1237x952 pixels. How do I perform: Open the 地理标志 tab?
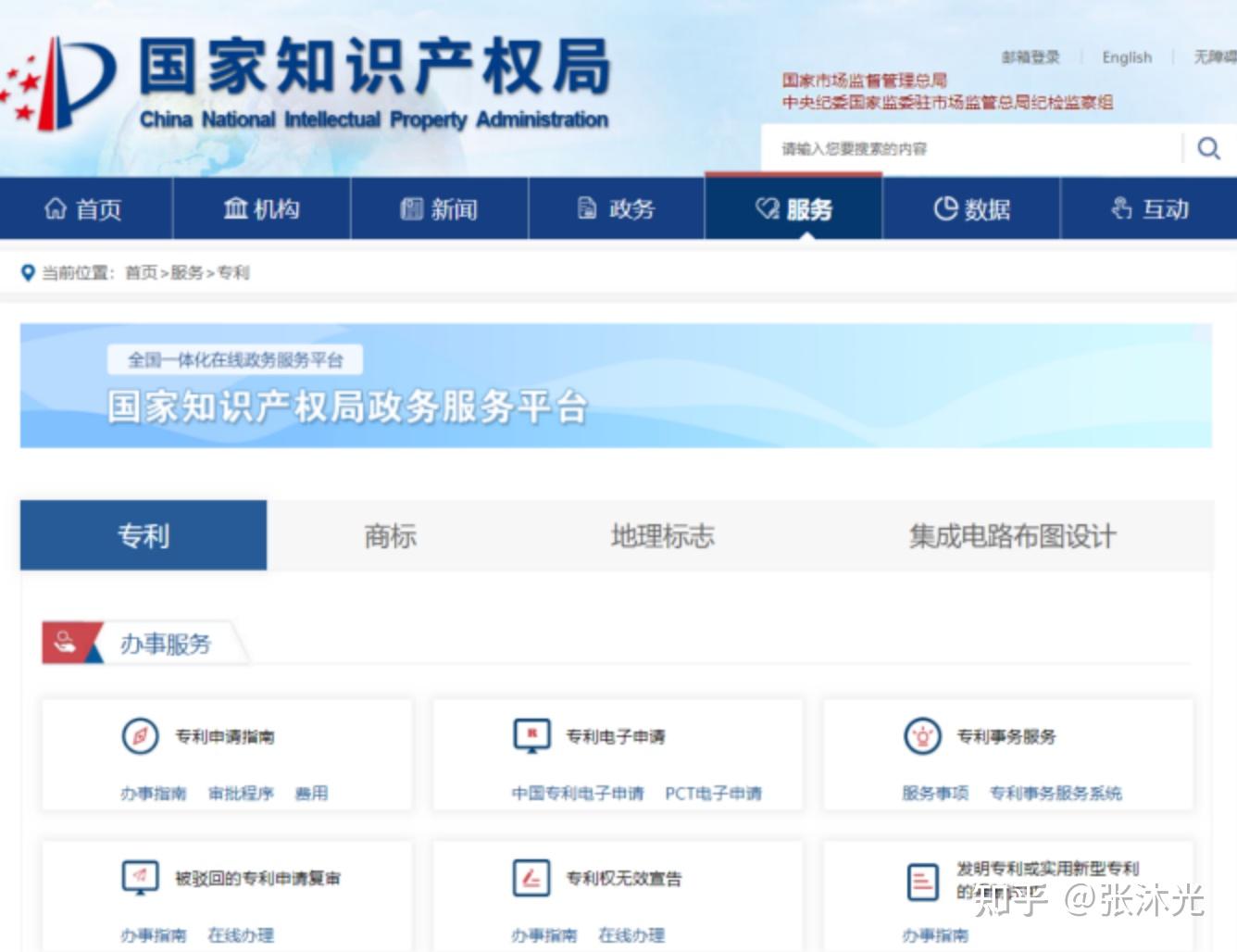point(663,535)
